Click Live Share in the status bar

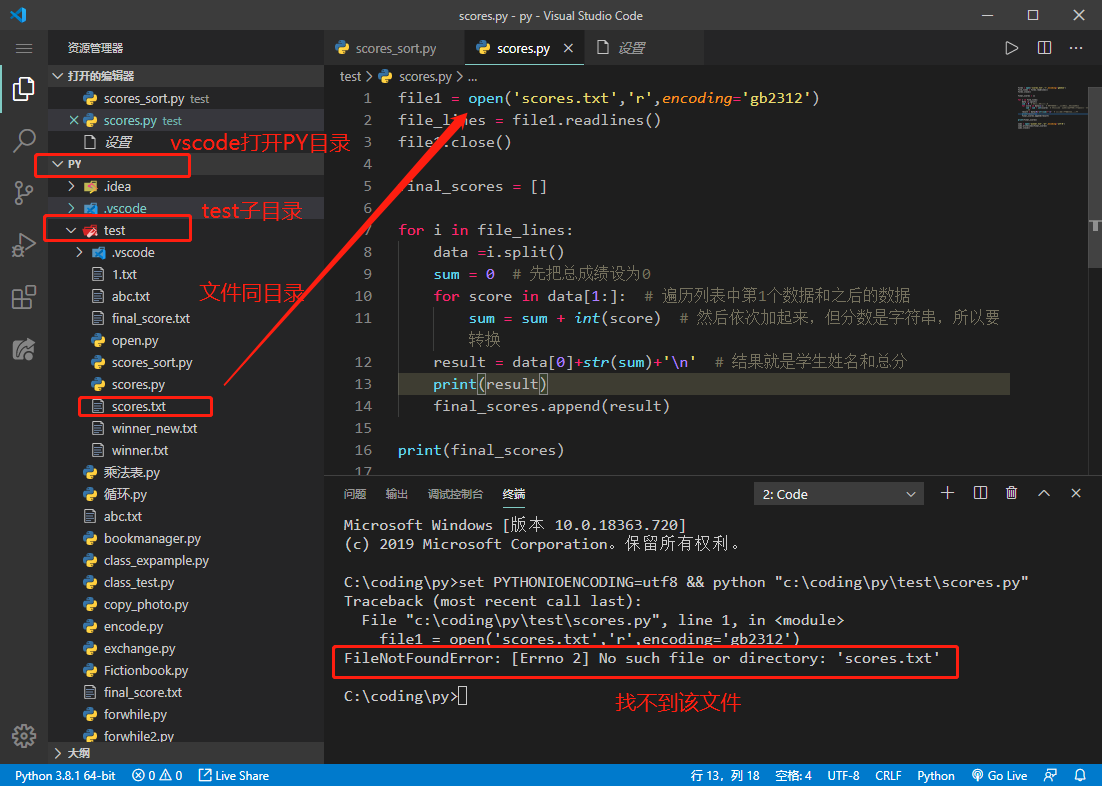tap(233, 775)
